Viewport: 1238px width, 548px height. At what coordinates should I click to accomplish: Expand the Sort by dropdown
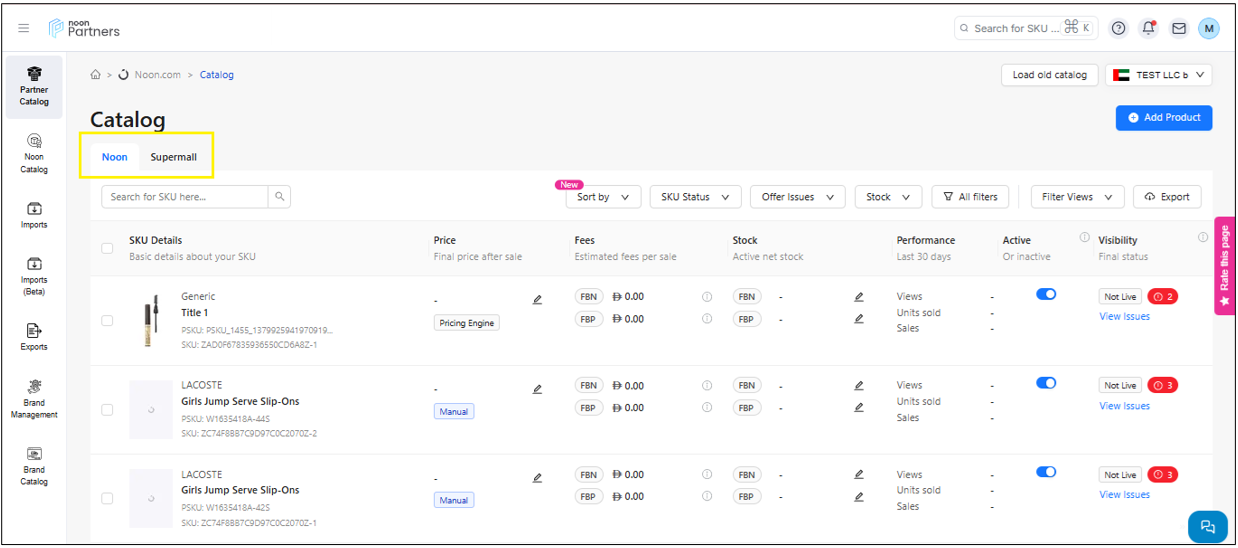click(603, 197)
